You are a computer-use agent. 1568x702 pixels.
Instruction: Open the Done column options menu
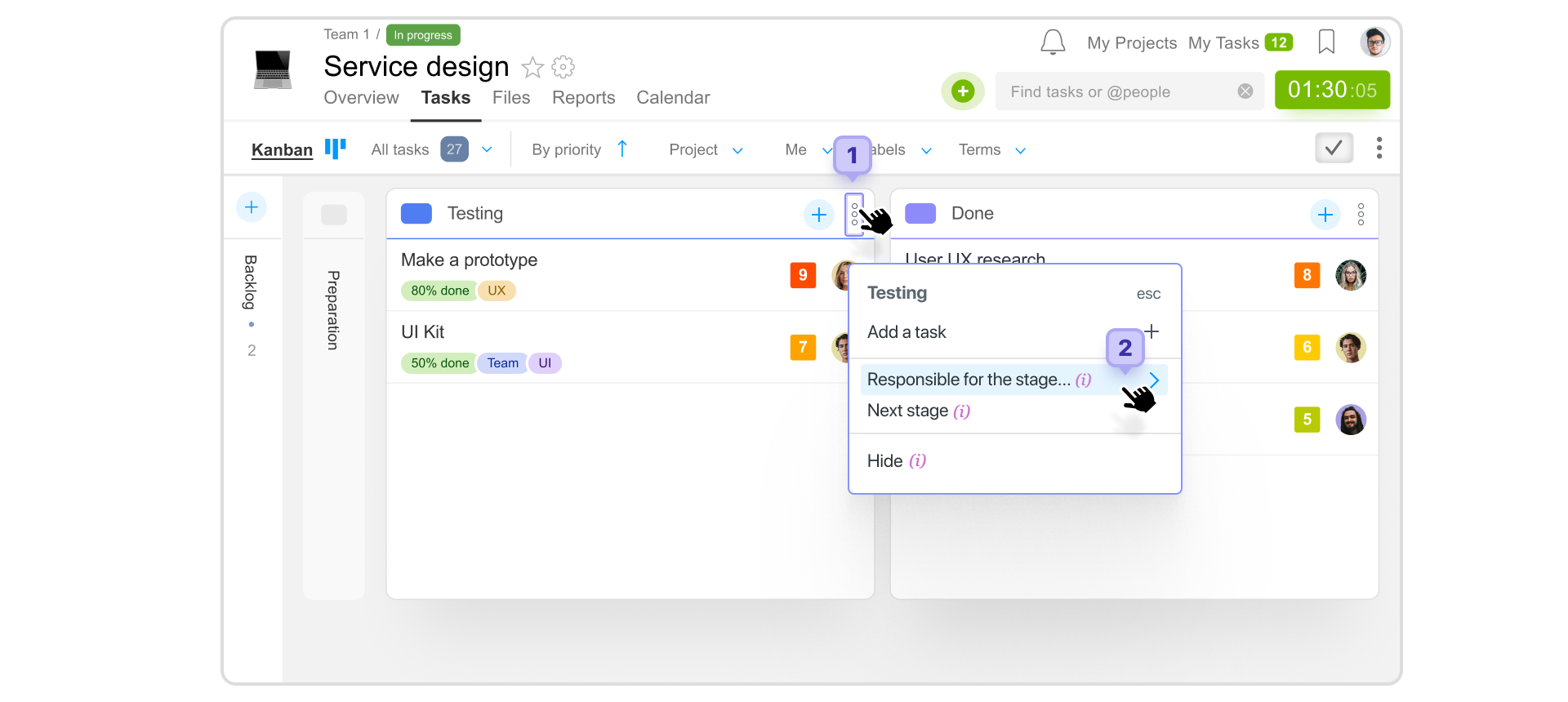point(1361,215)
